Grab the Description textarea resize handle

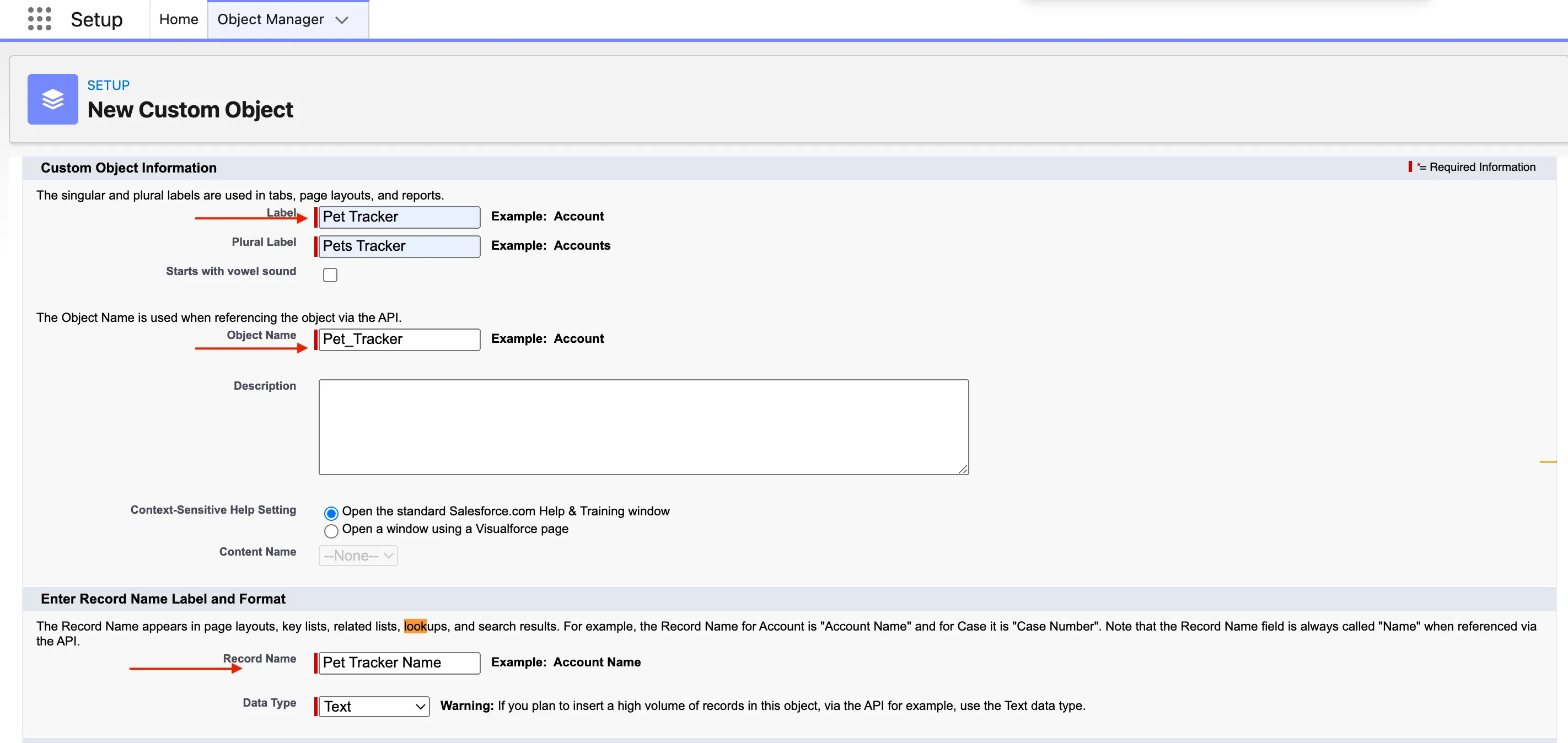pyautogui.click(x=963, y=469)
